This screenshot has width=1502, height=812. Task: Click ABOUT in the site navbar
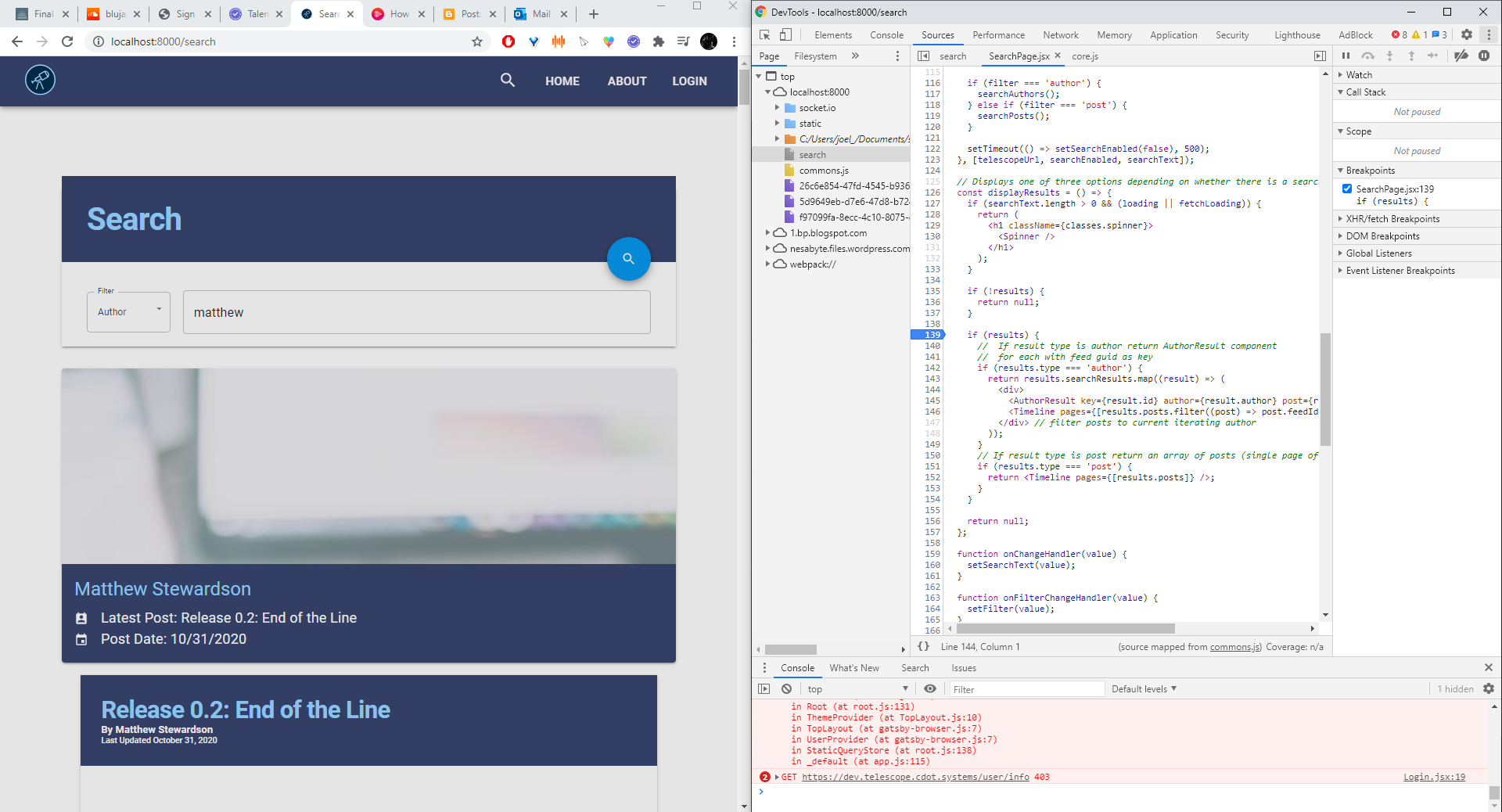tap(627, 81)
